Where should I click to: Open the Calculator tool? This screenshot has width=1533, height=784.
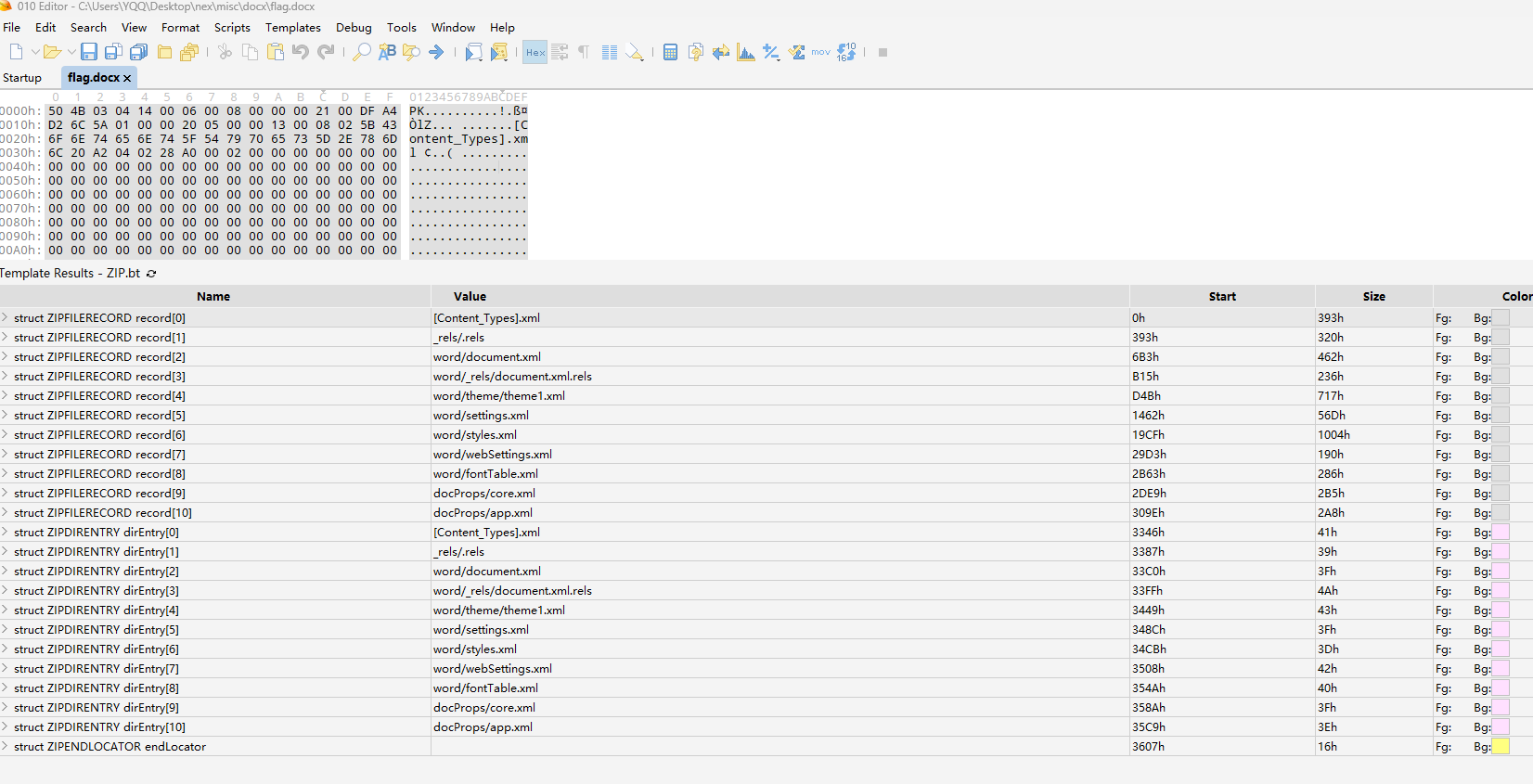point(670,52)
